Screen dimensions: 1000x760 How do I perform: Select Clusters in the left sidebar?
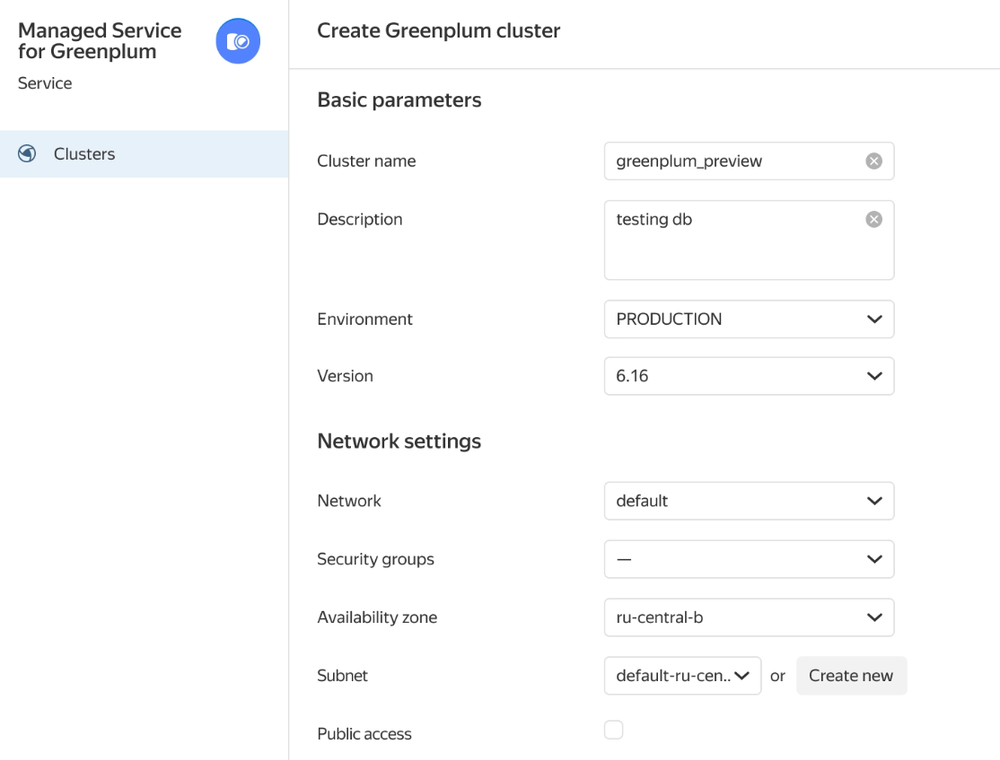[x=84, y=154]
